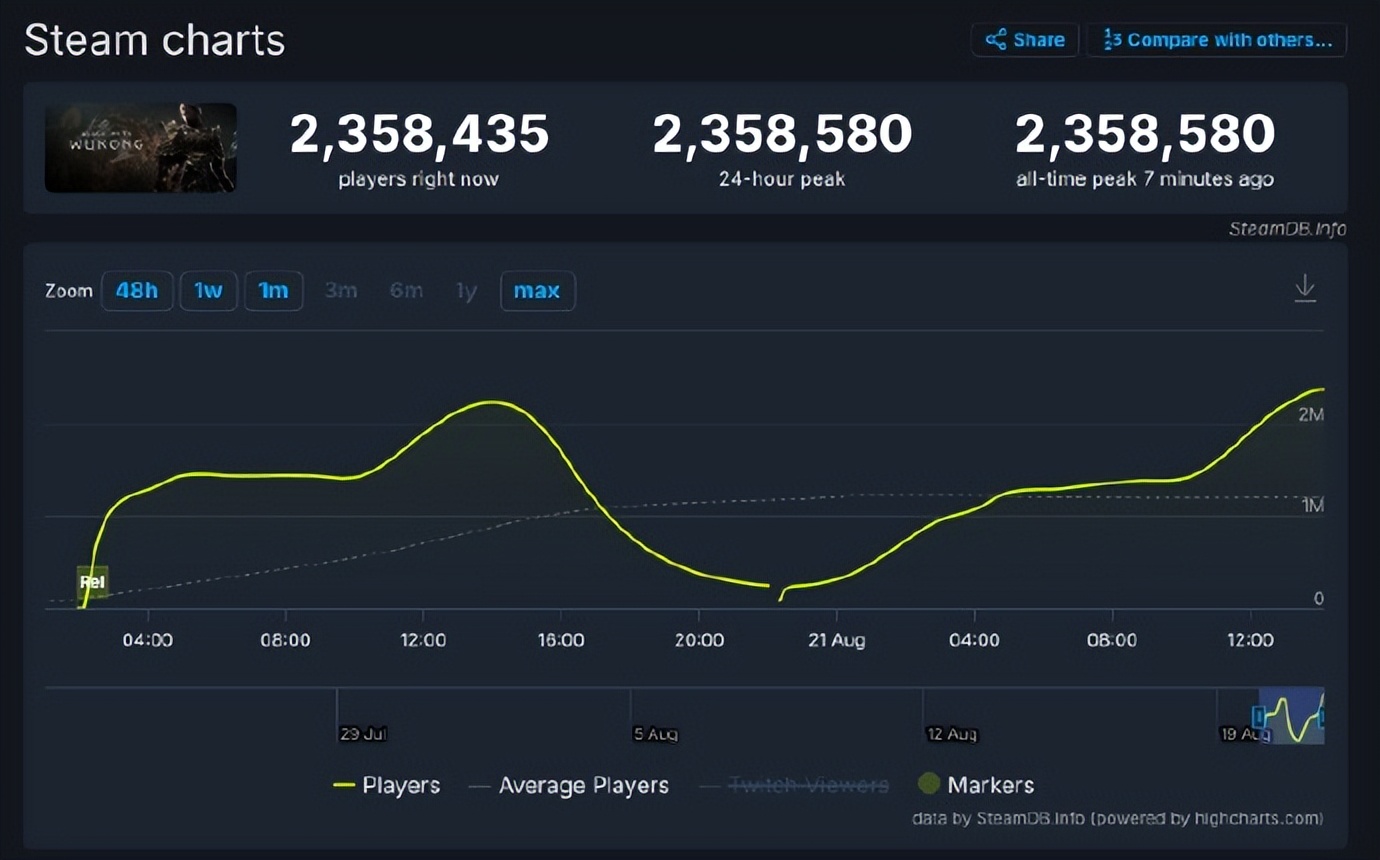Click the 16:00 x-axis label

[x=561, y=640]
